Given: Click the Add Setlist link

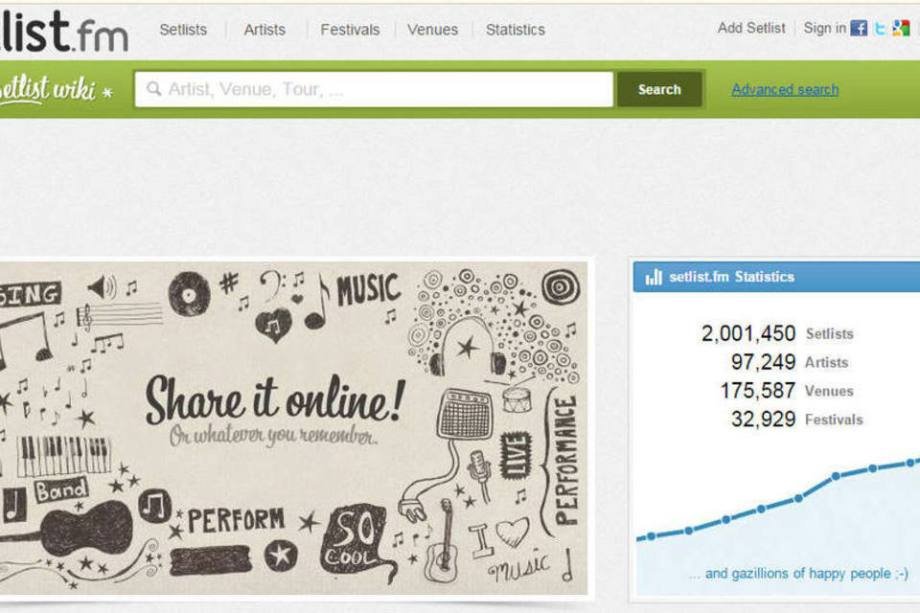Looking at the screenshot, I should click(751, 28).
